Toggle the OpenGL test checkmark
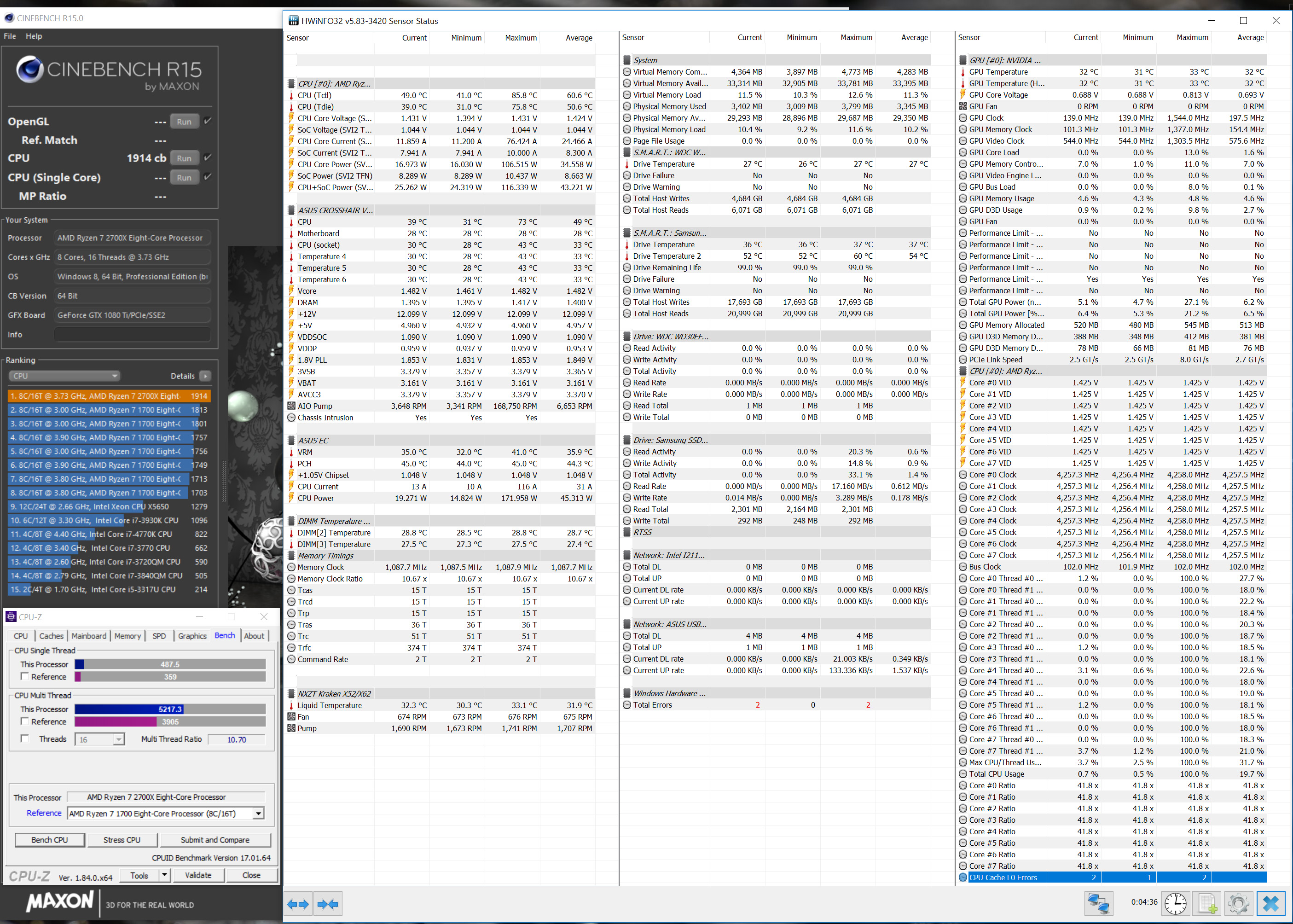The image size is (1293, 924). 208,121
